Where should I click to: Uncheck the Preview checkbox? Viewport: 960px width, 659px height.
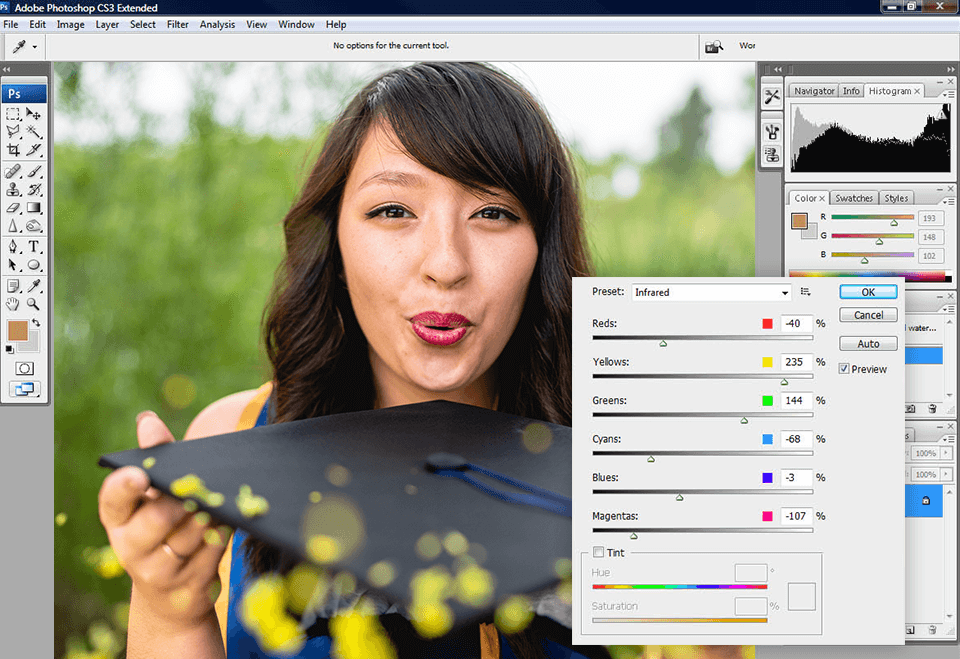[845, 368]
